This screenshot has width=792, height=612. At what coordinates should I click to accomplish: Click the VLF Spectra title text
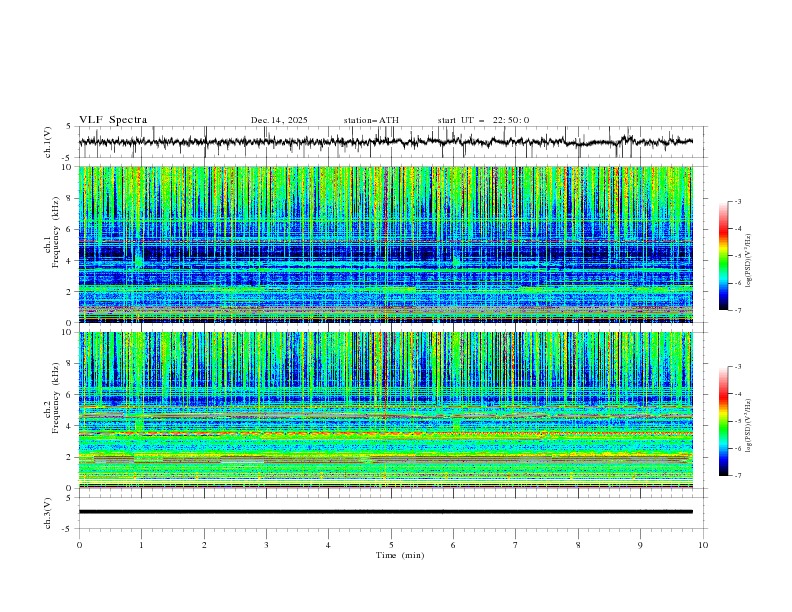113,120
